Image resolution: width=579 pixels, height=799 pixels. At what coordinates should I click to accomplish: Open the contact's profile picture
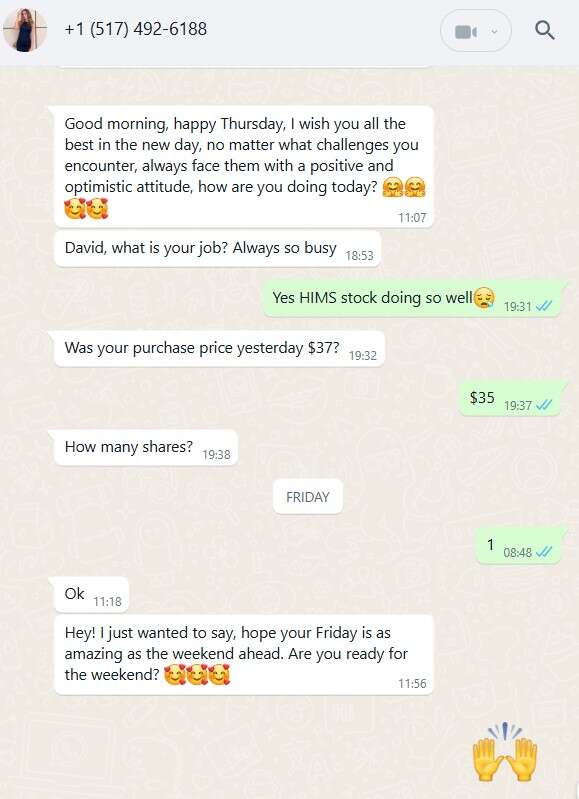click(24, 30)
